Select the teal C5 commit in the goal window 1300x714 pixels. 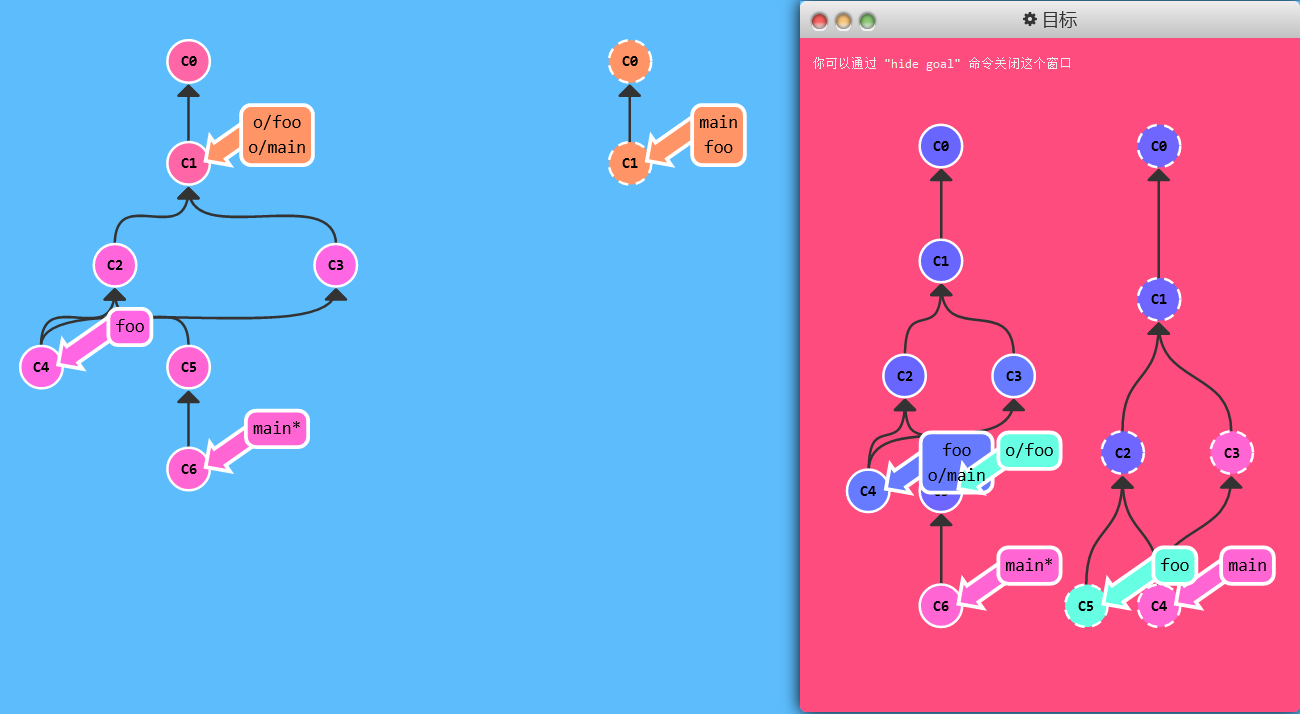(1086, 605)
